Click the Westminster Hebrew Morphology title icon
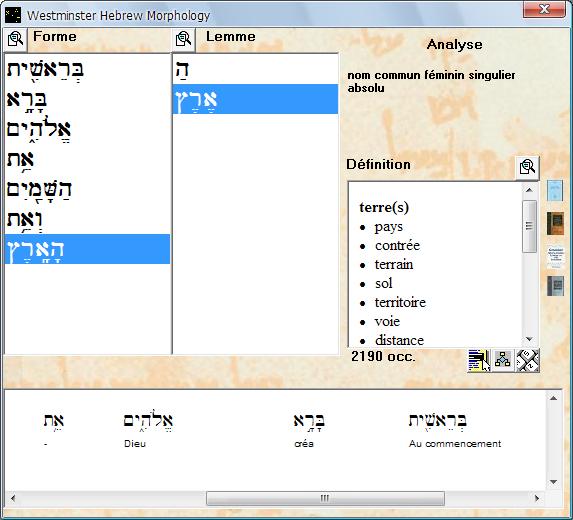The width and height of the screenshot is (573, 520). pyautogui.click(x=13, y=15)
